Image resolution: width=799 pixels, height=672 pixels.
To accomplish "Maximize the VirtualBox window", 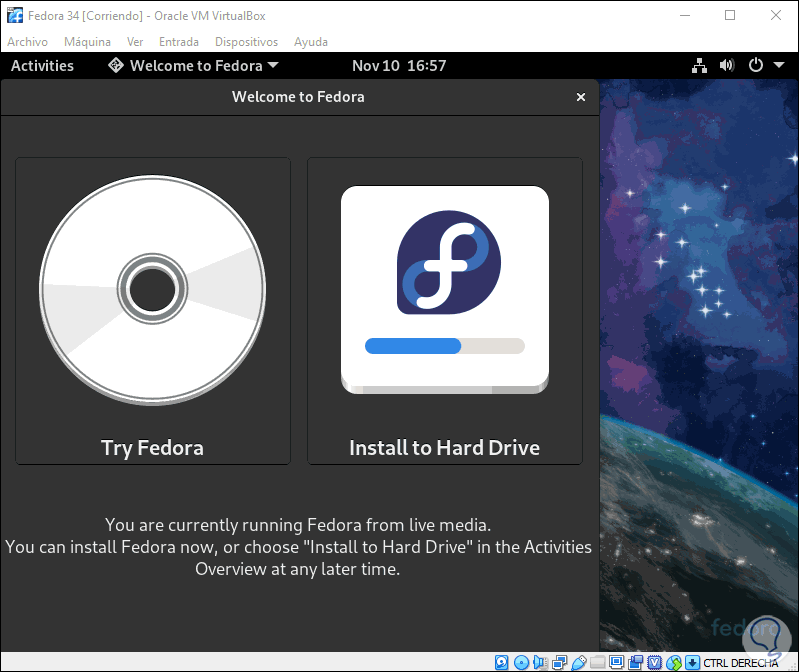I will [730, 15].
